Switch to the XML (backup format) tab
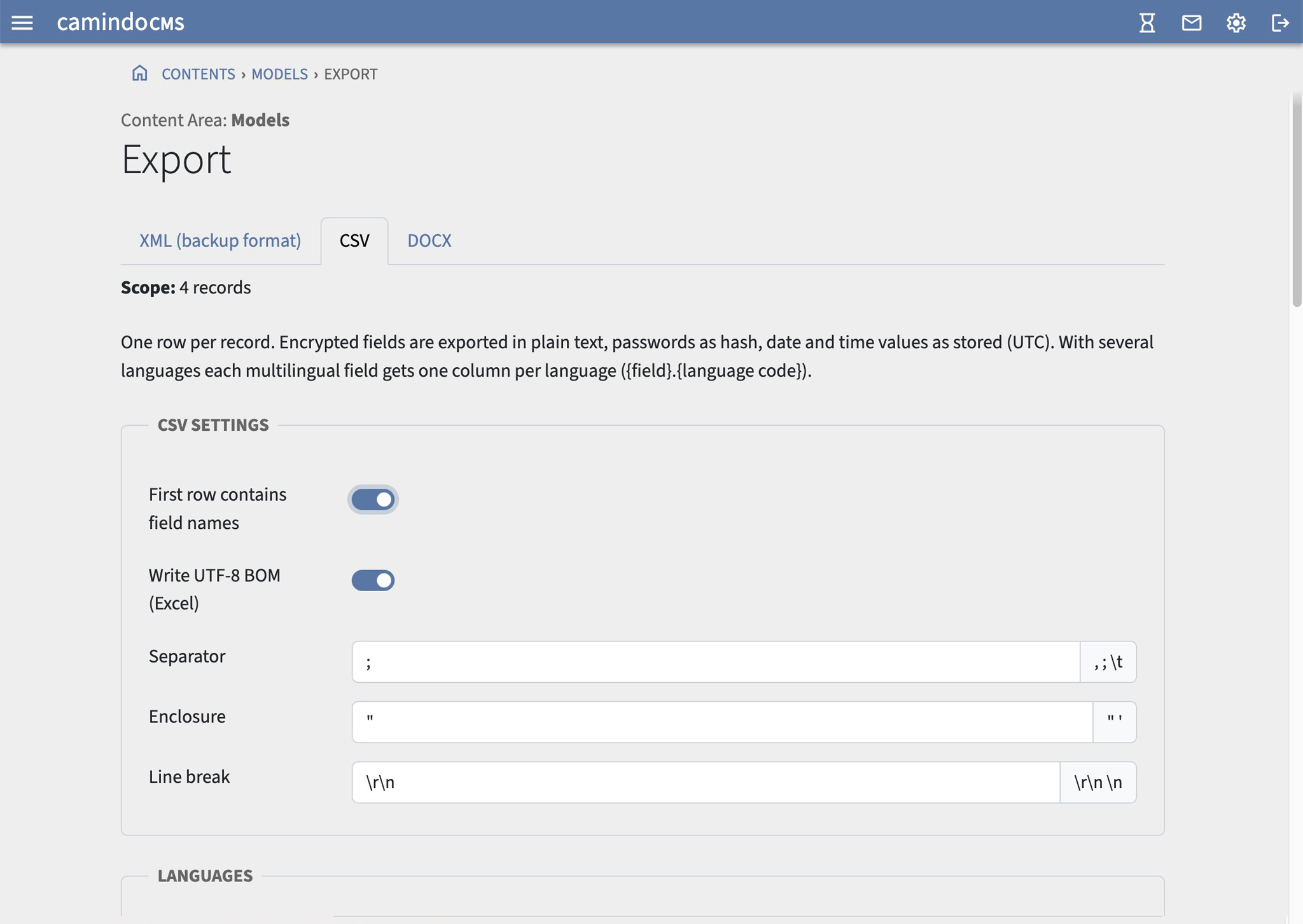Viewport: 1303px width, 924px height. 220,241
